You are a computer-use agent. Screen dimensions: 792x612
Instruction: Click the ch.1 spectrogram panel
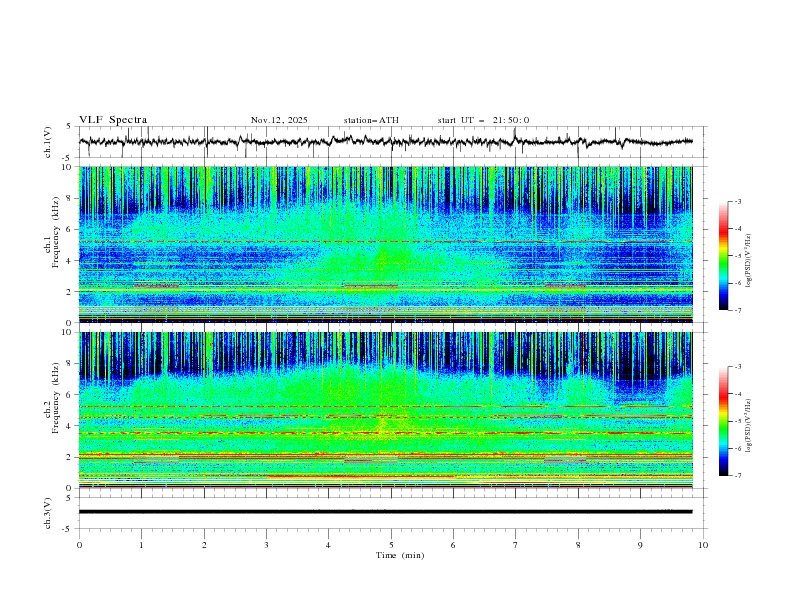pos(386,244)
